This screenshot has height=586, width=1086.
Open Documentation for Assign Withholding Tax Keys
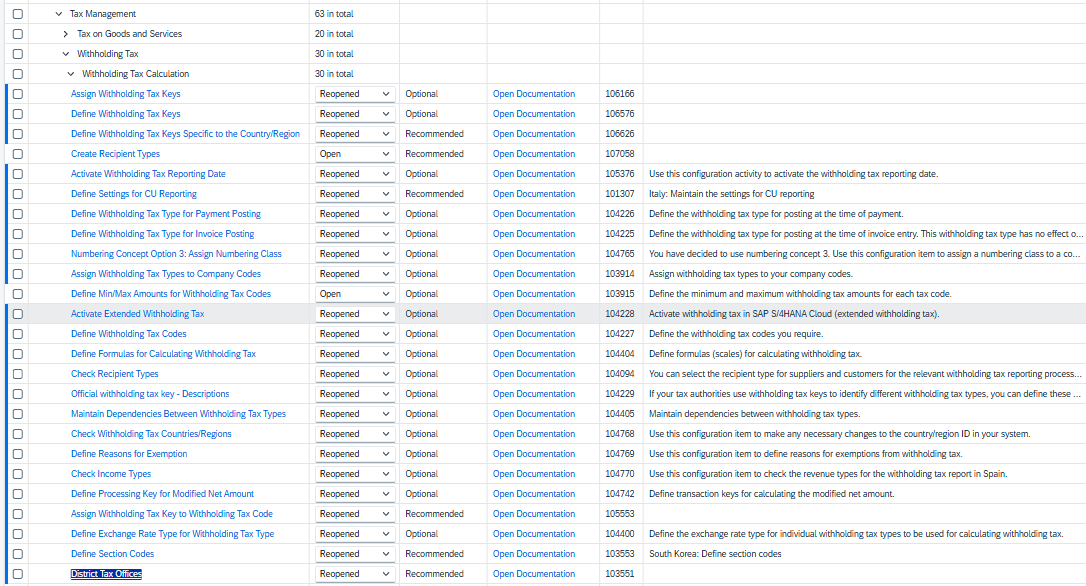tap(534, 94)
